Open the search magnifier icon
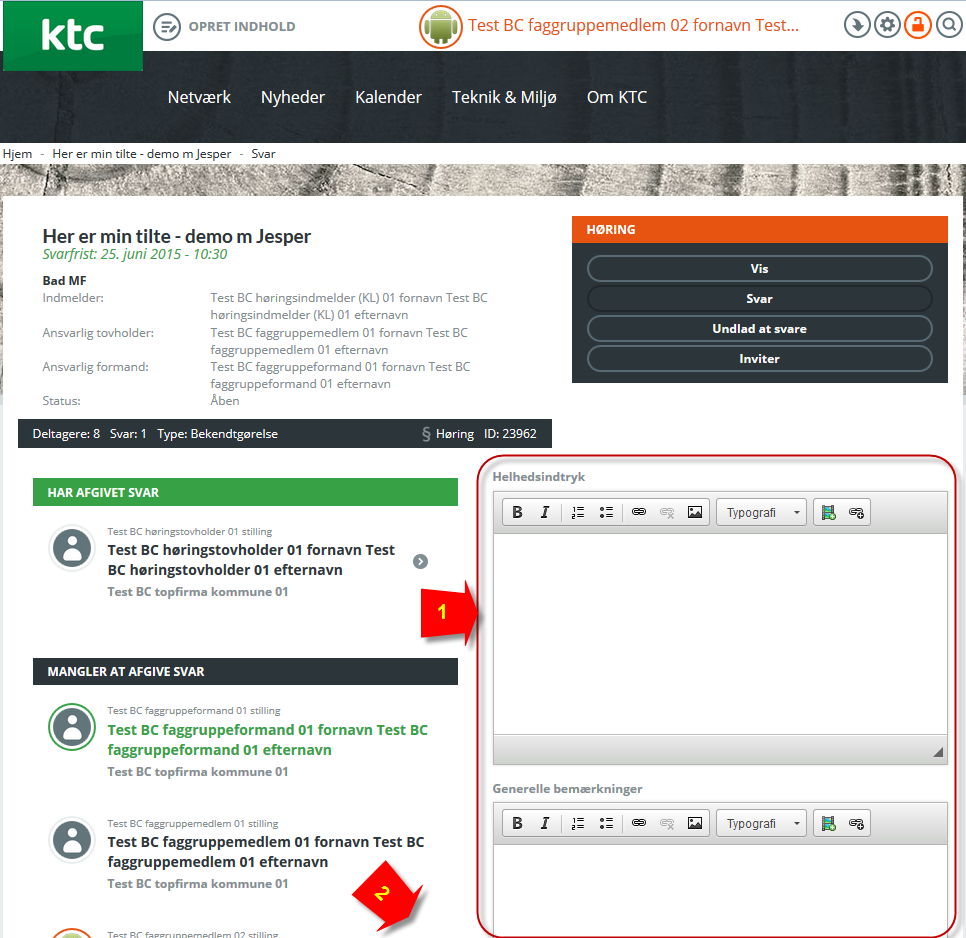 click(949, 25)
